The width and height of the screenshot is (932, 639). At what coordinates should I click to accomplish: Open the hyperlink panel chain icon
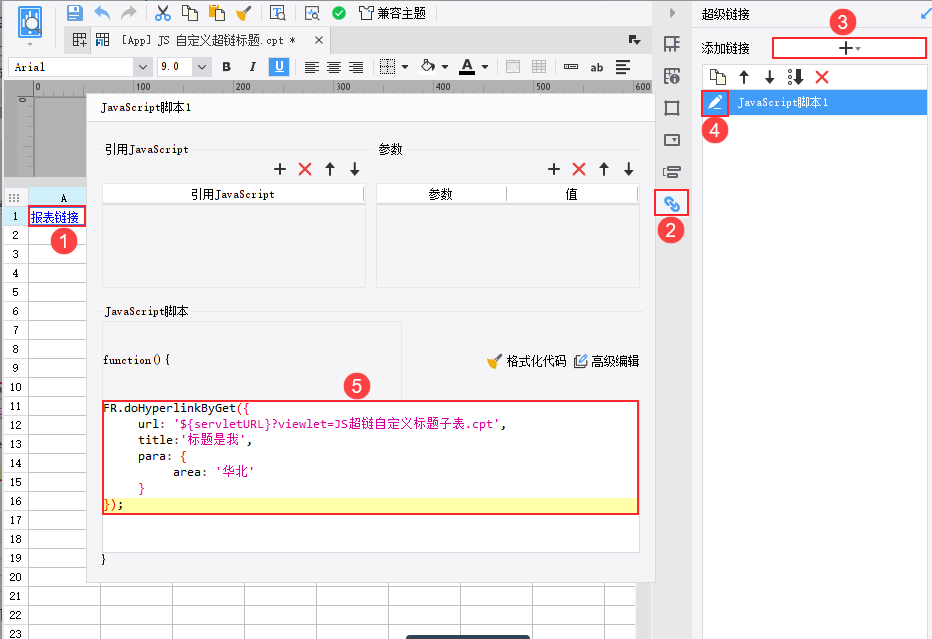(x=672, y=203)
